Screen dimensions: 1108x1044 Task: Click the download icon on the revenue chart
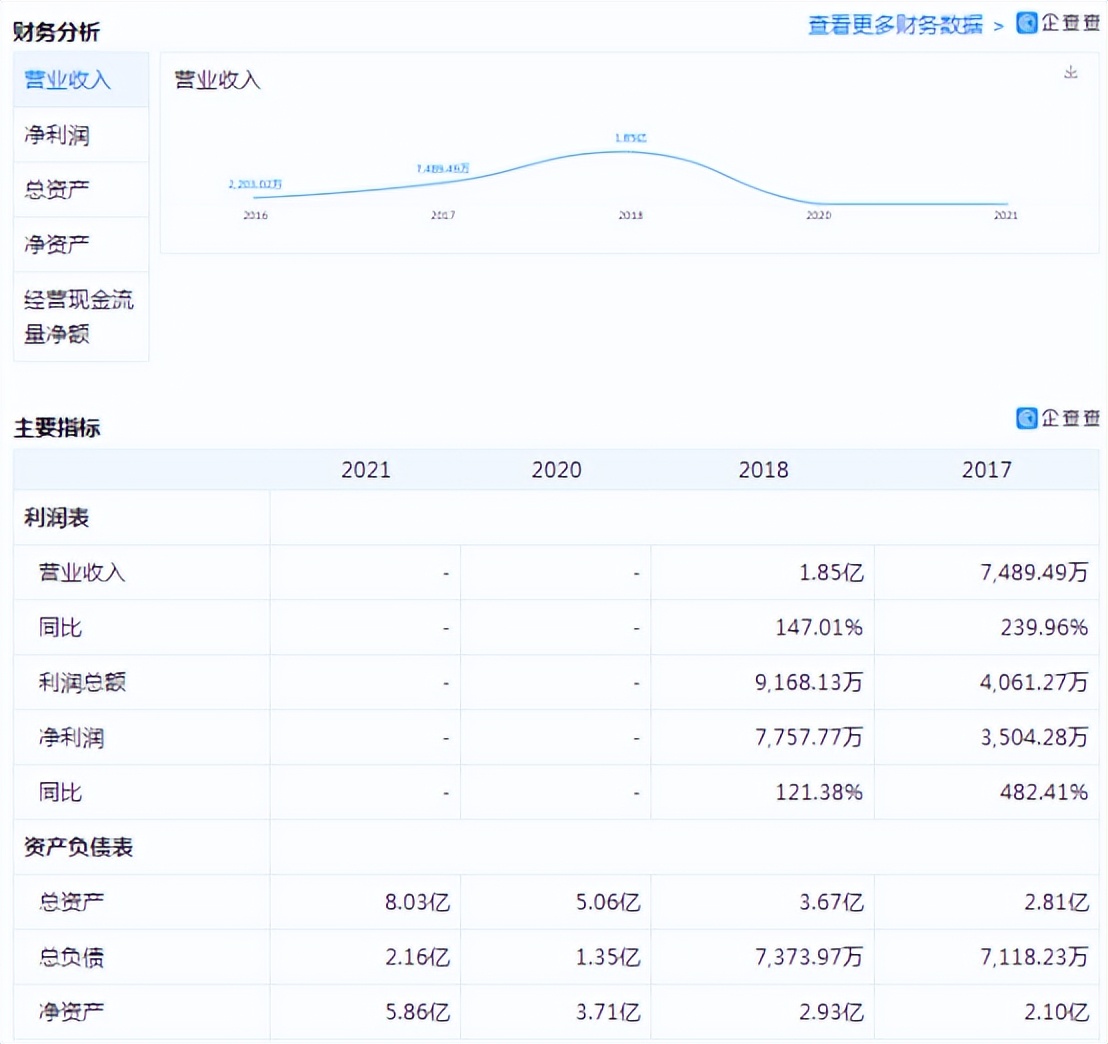pyautogui.click(x=1071, y=73)
